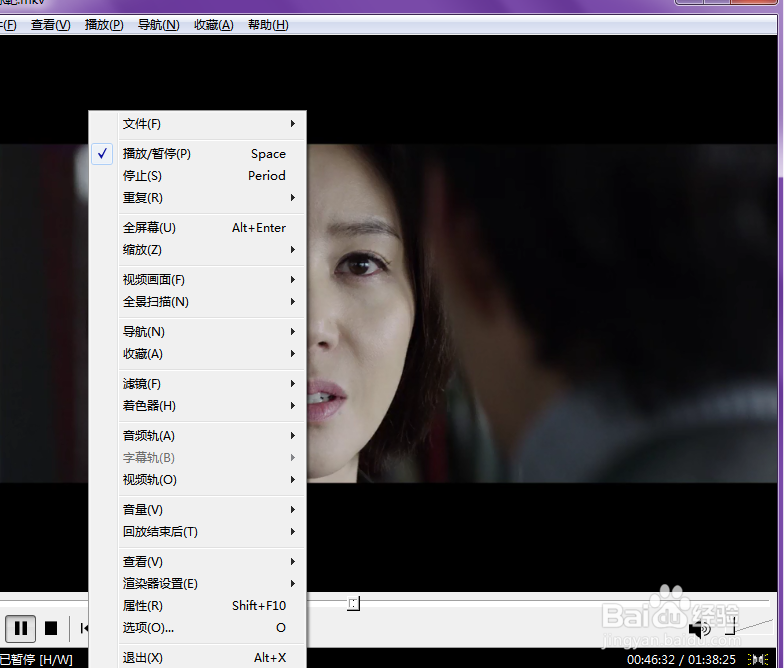The height and width of the screenshot is (668, 784).
Task: Open 导航(N) submenu in context menu
Action: (198, 332)
